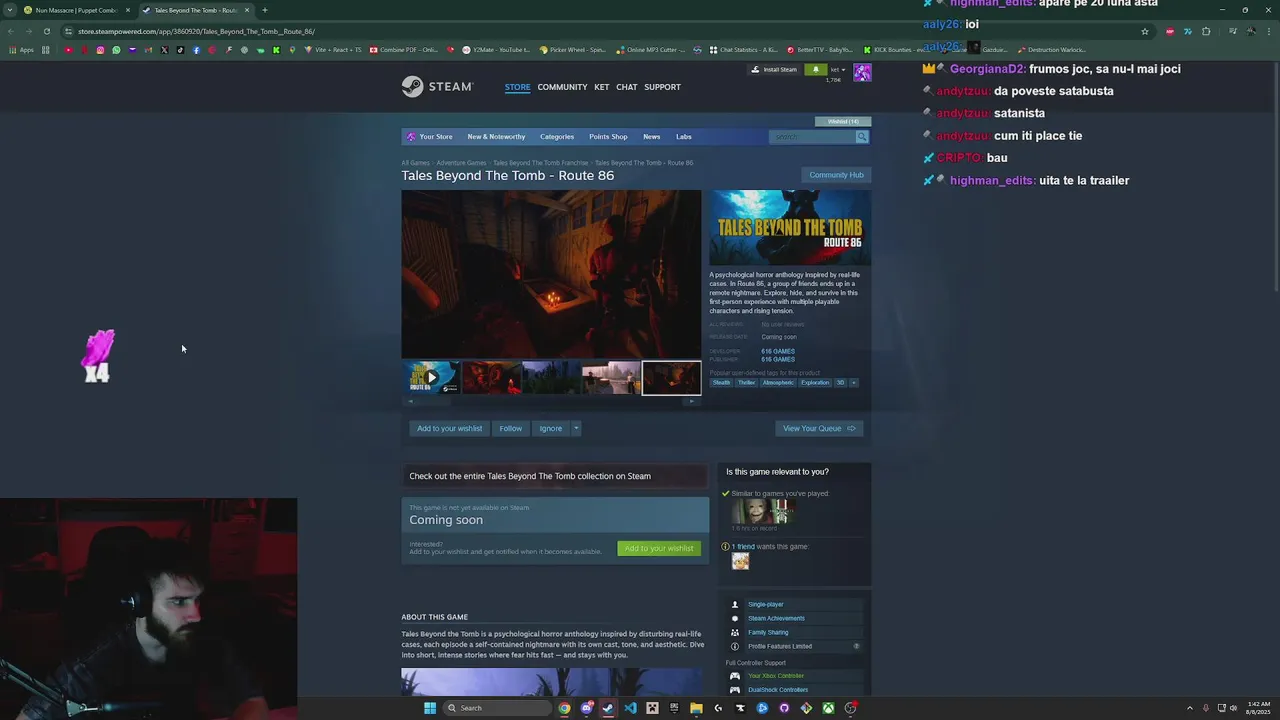This screenshot has width=1280, height=720.
Task: Open Visual Studio Code from the taskbar
Action: (630, 708)
